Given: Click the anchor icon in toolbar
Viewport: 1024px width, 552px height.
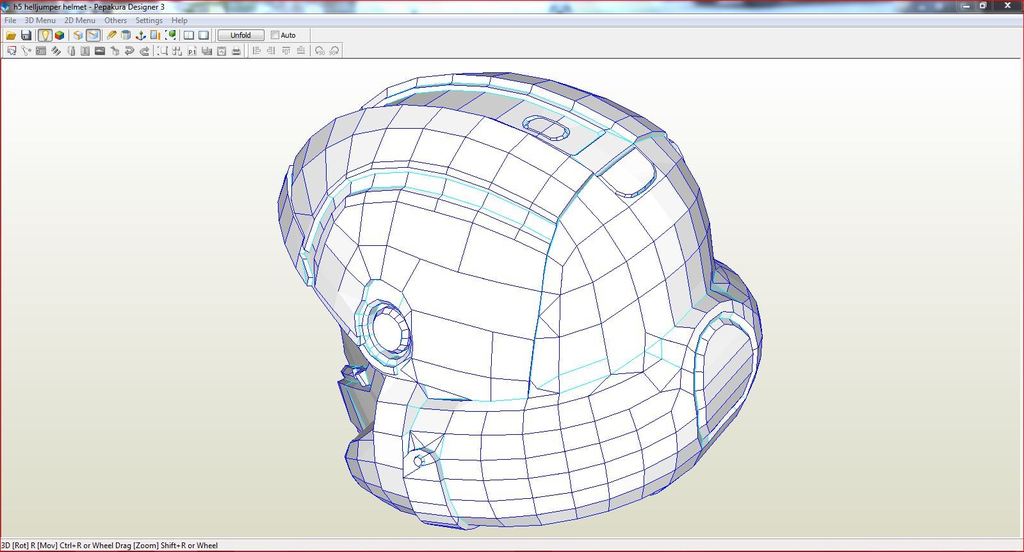Looking at the screenshot, I should click(x=141, y=35).
